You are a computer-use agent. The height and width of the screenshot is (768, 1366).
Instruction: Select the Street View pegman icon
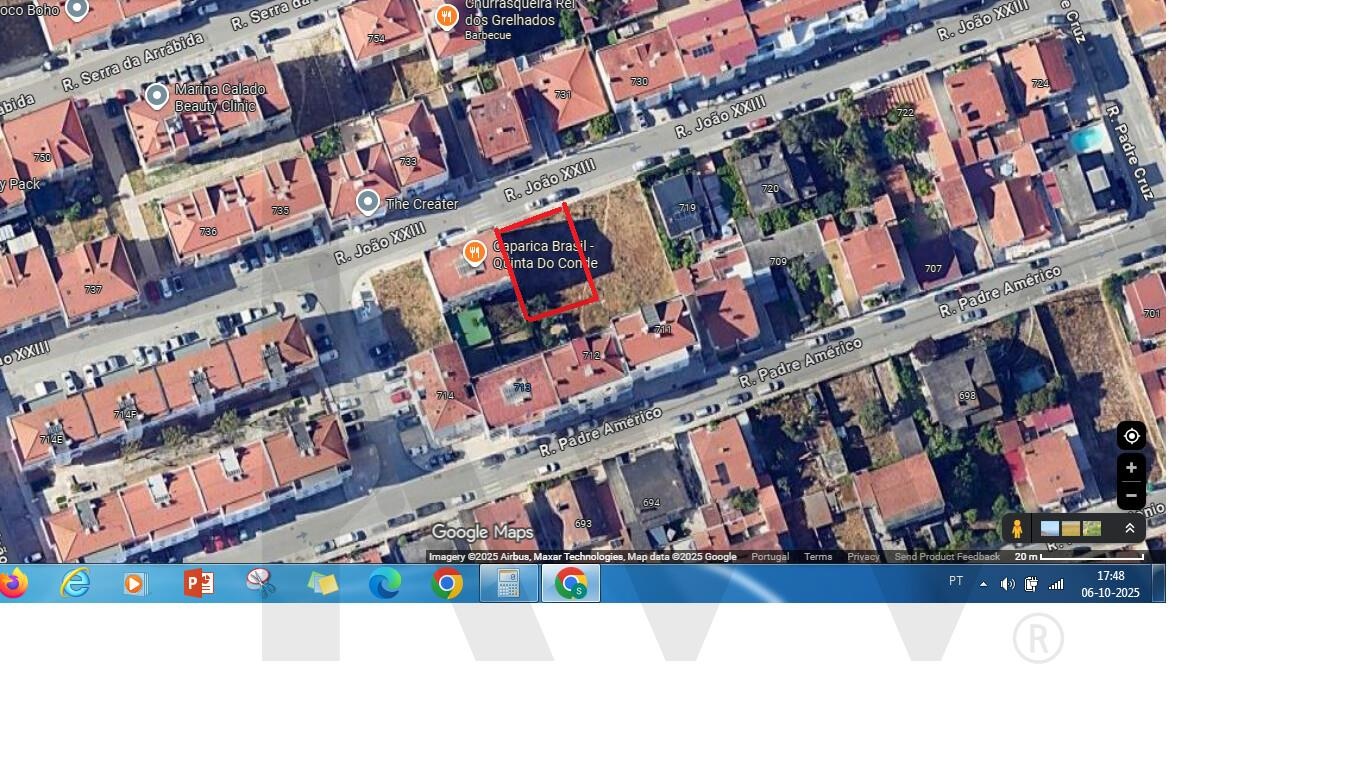coord(1017,529)
